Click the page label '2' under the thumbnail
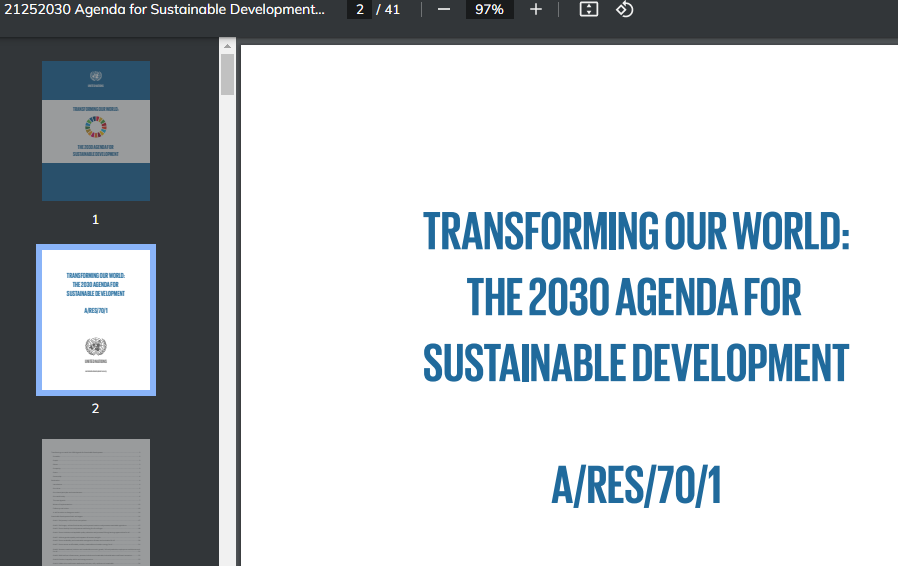The width and height of the screenshot is (898, 566). click(96, 408)
